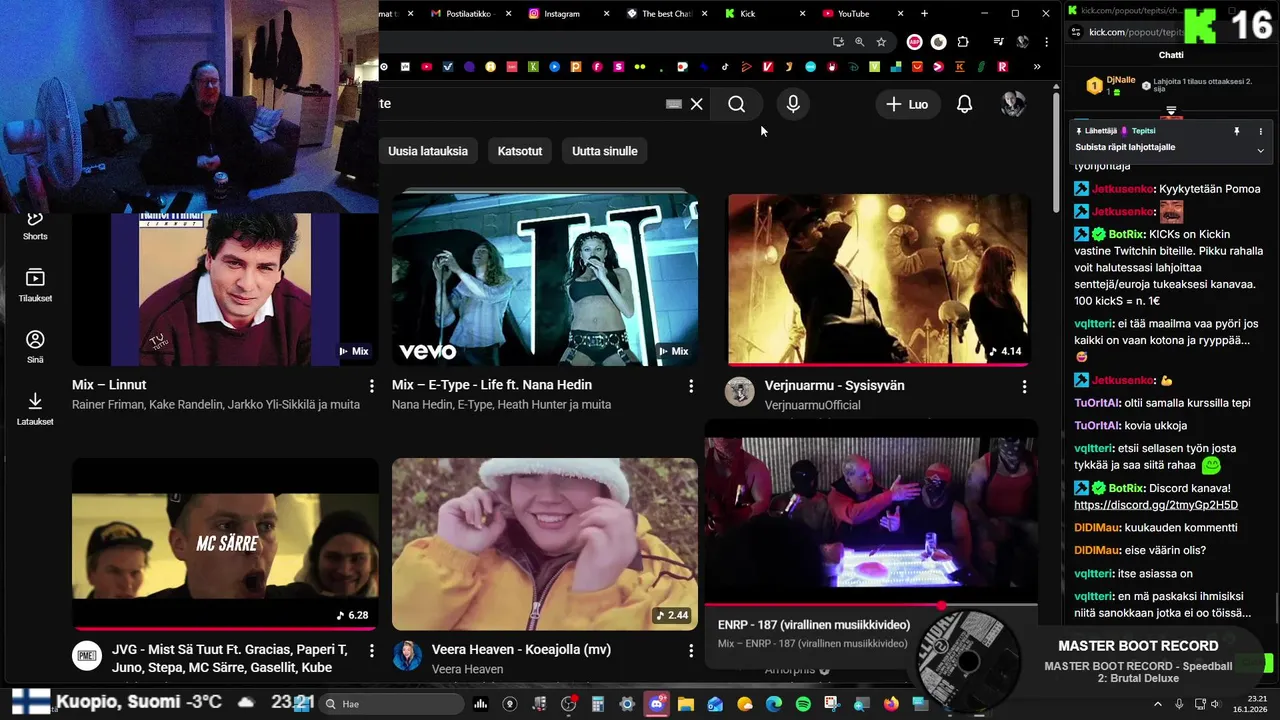Viewport: 1280px width, 720px height.
Task: Open the browser extensions puzzle icon
Action: [x=963, y=42]
